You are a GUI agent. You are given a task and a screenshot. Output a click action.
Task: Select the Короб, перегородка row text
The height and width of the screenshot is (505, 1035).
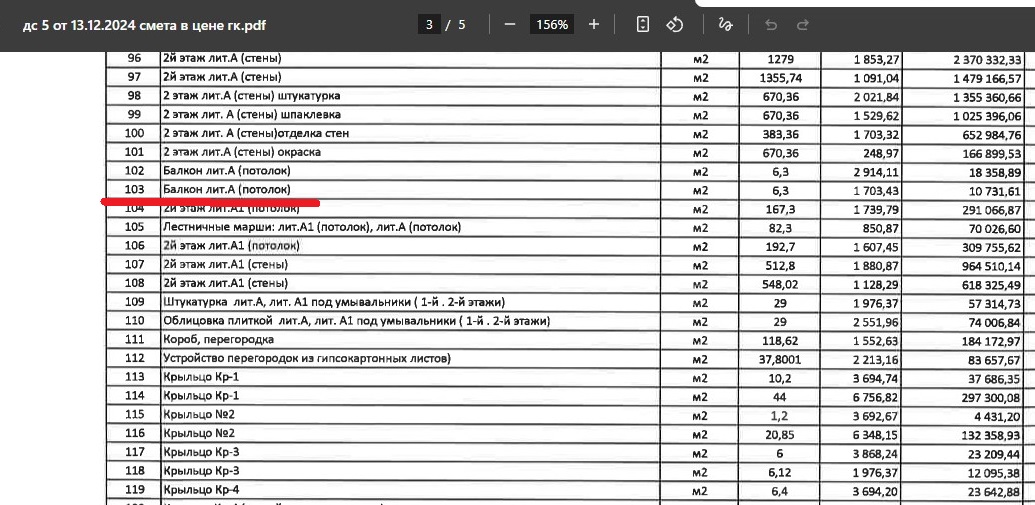tap(218, 339)
